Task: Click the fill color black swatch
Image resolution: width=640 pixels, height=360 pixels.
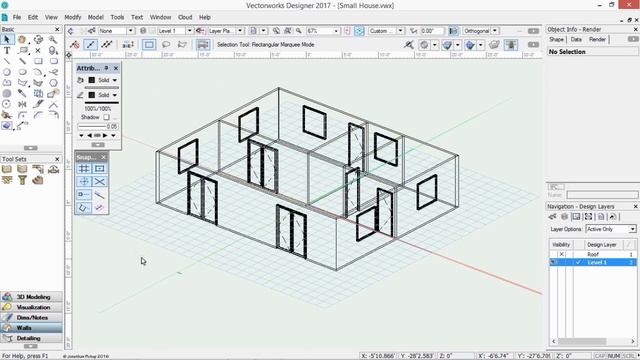Action: [92, 80]
